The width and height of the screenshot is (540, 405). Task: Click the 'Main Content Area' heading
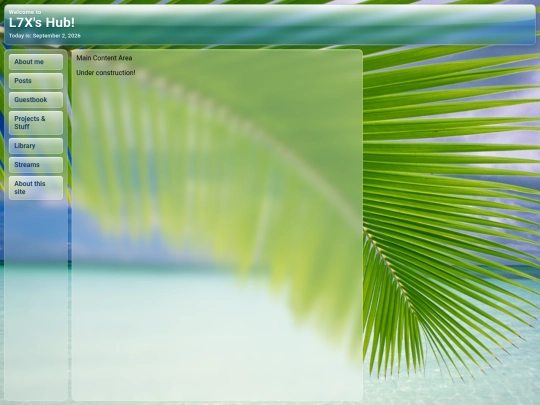[104, 58]
